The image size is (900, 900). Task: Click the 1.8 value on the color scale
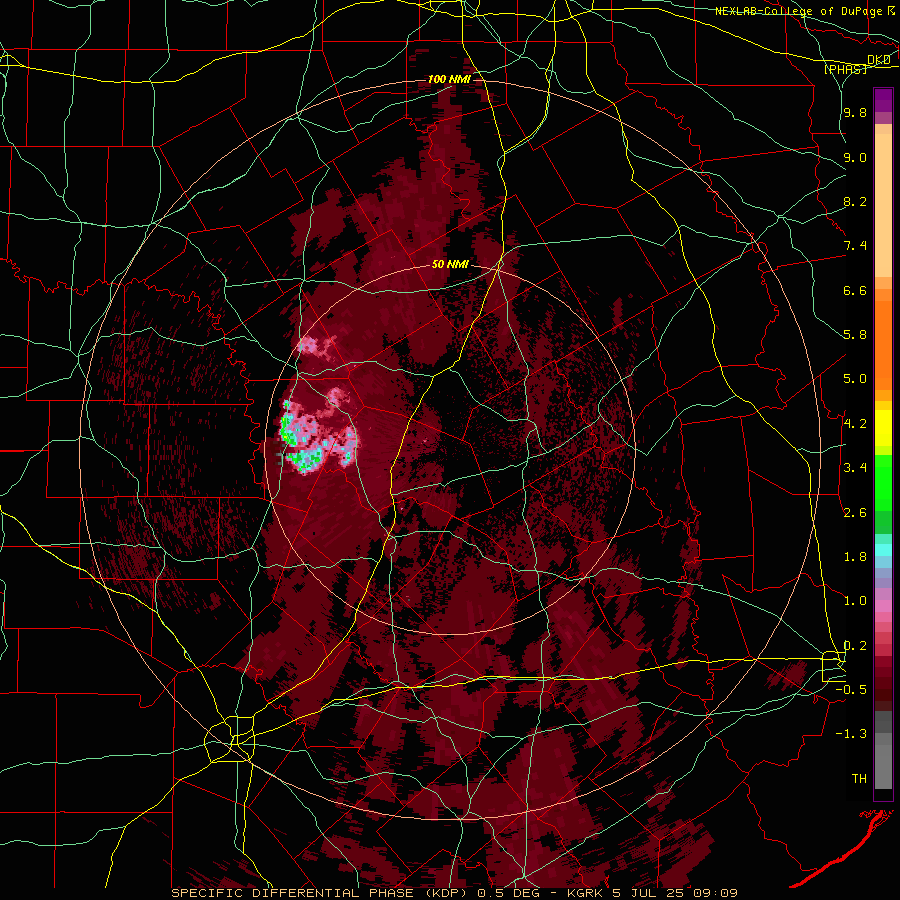[x=855, y=557]
